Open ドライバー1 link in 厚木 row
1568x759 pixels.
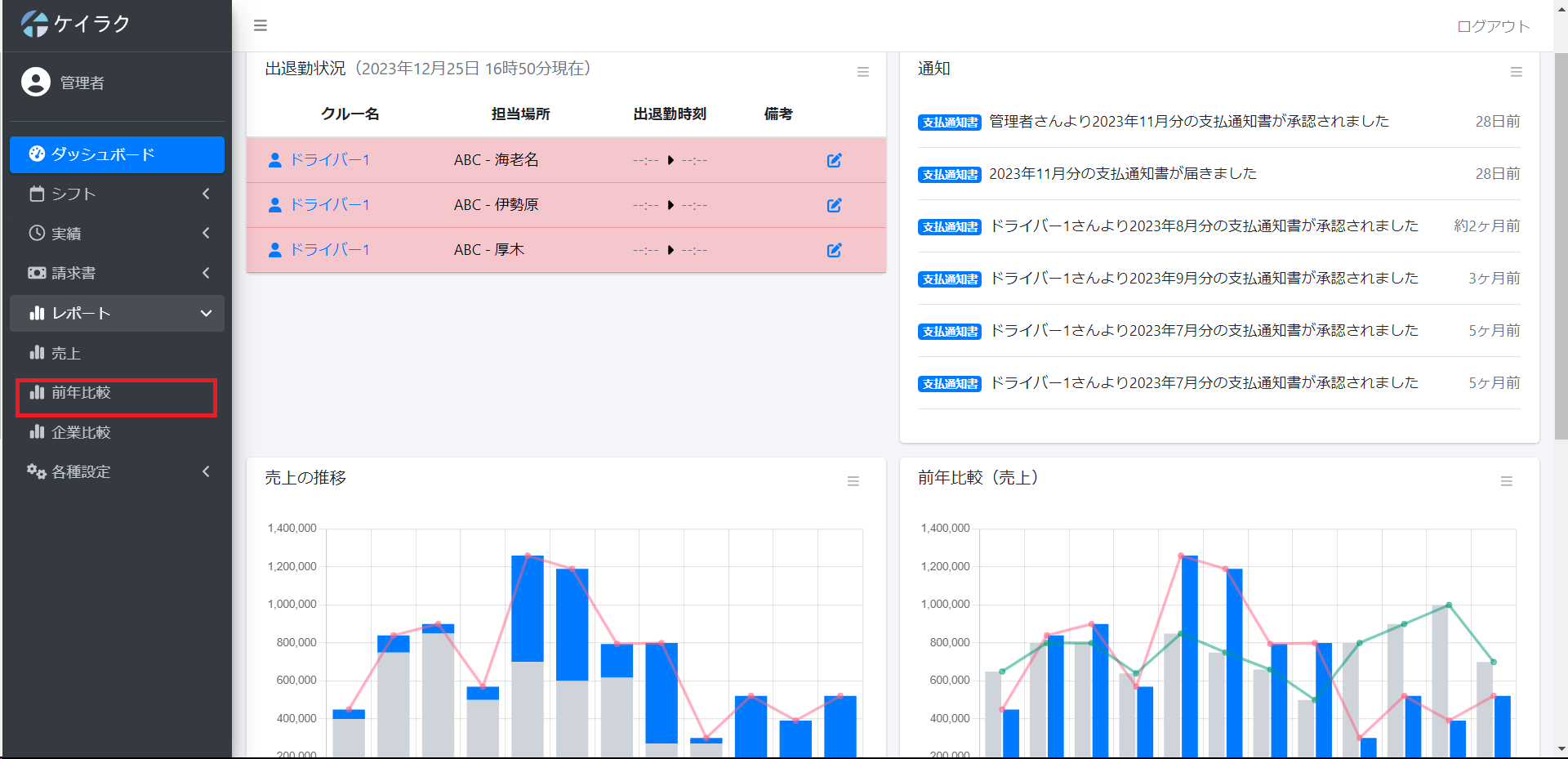pos(330,250)
